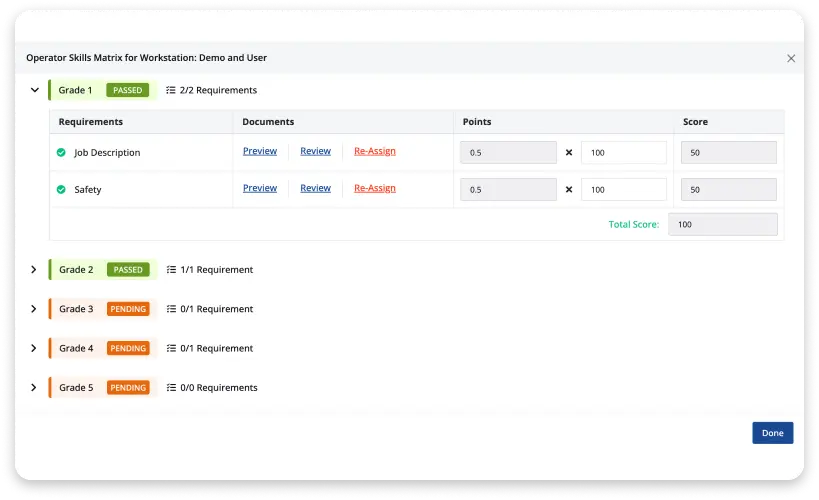Expand the Grade 3 section
The image size is (819, 500).
coord(34,309)
